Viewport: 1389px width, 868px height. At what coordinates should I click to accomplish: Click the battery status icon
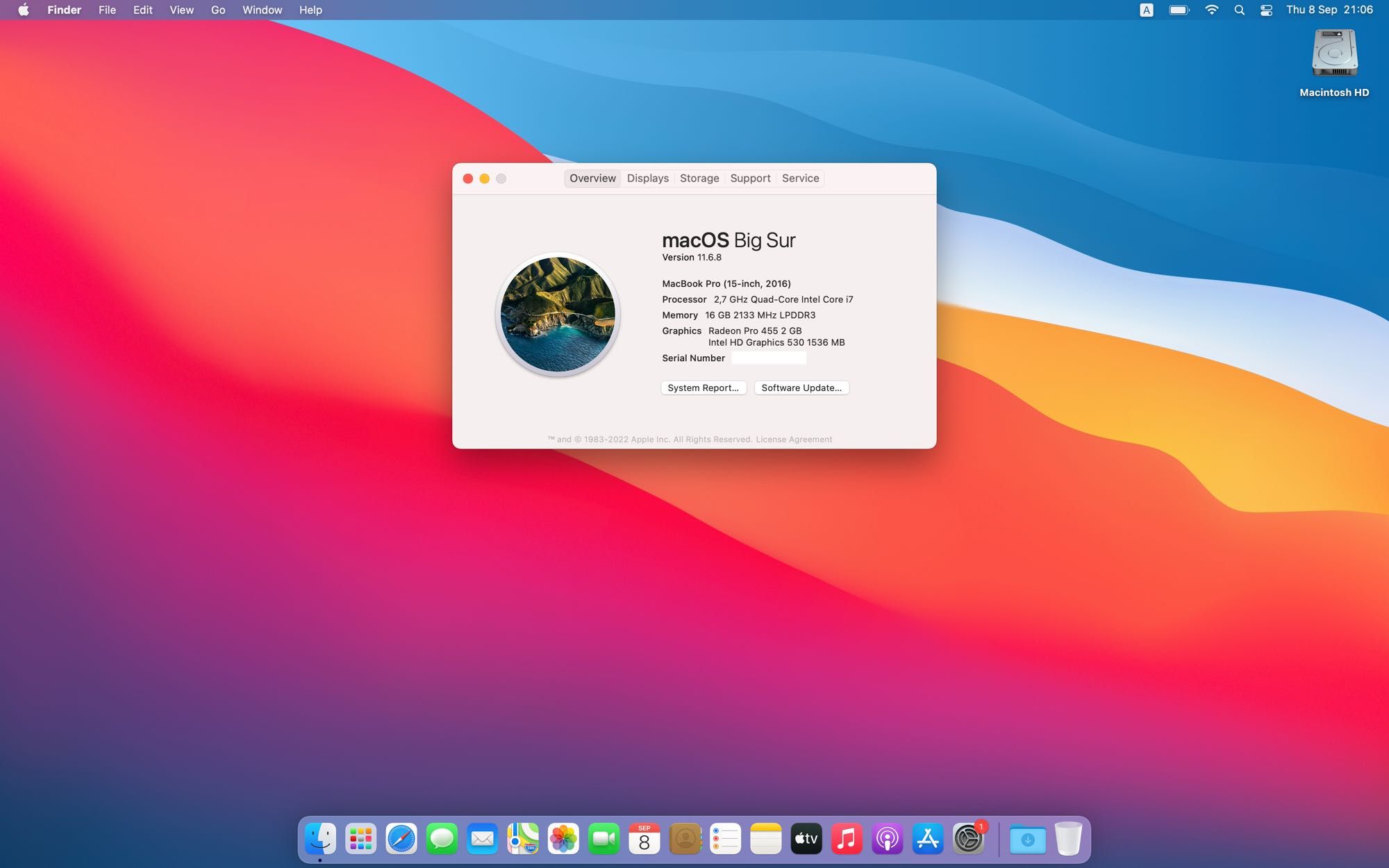click(1179, 10)
